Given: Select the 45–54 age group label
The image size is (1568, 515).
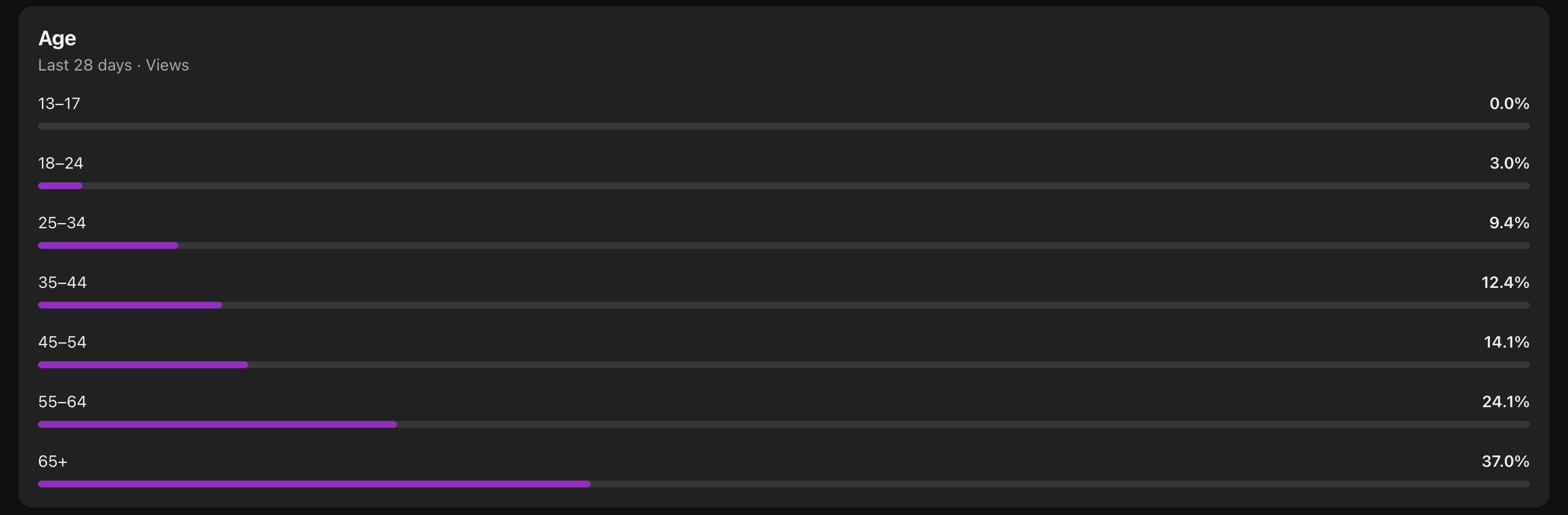Looking at the screenshot, I should click(62, 342).
